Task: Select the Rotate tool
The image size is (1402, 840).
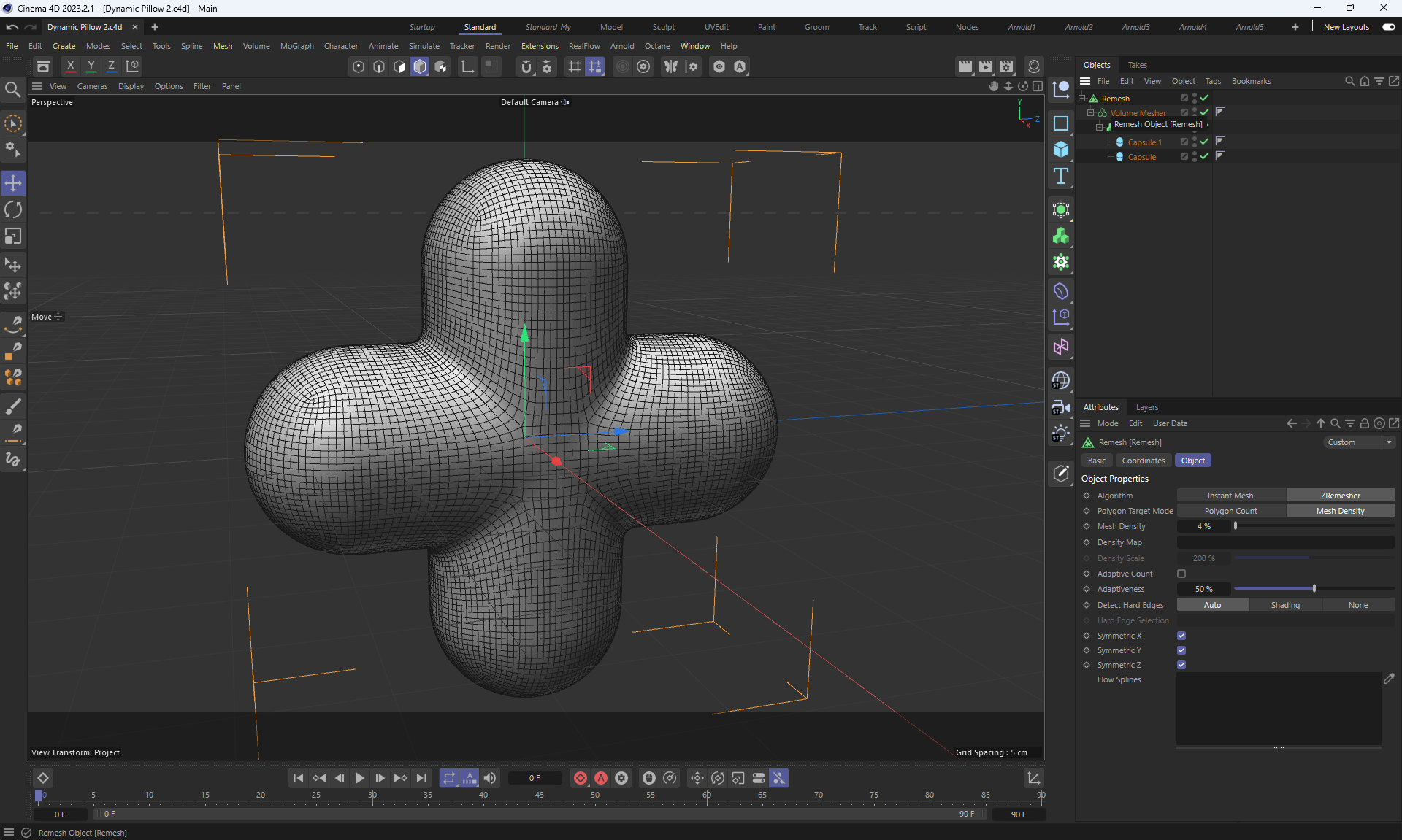Action: click(x=13, y=210)
